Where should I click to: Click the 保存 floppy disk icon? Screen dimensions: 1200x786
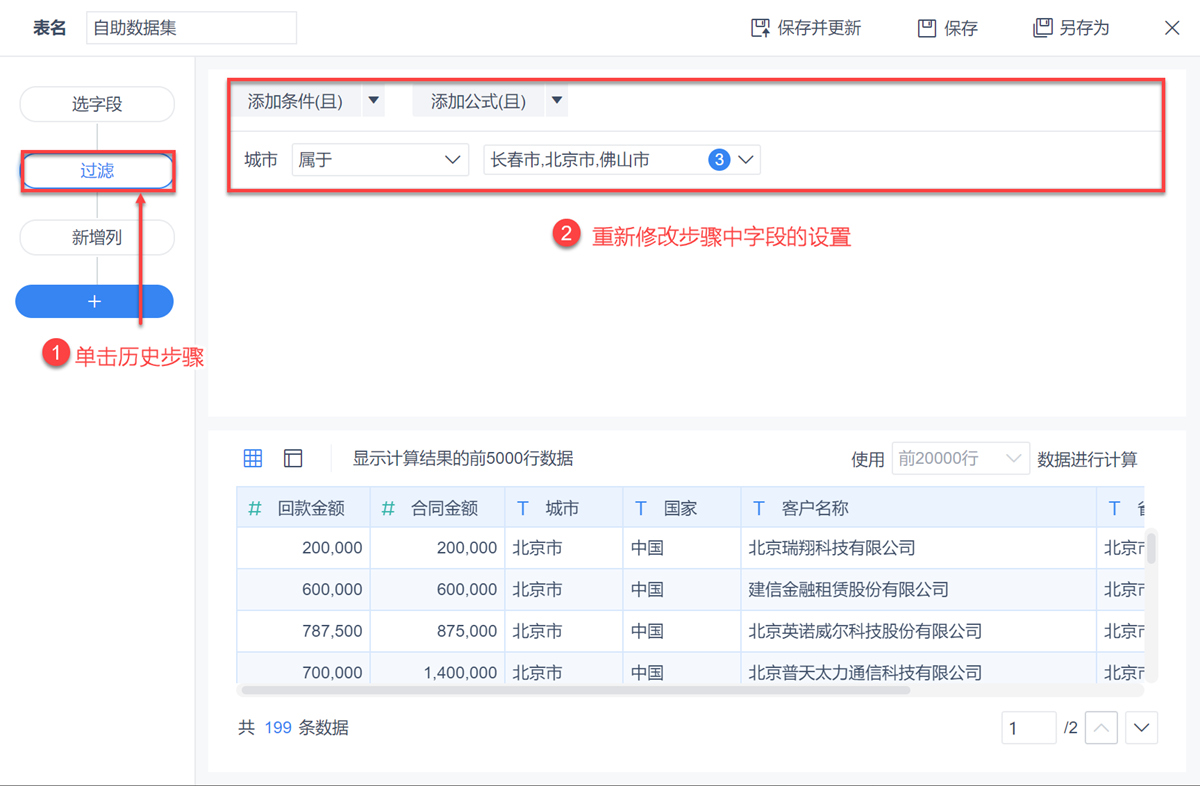pos(927,28)
